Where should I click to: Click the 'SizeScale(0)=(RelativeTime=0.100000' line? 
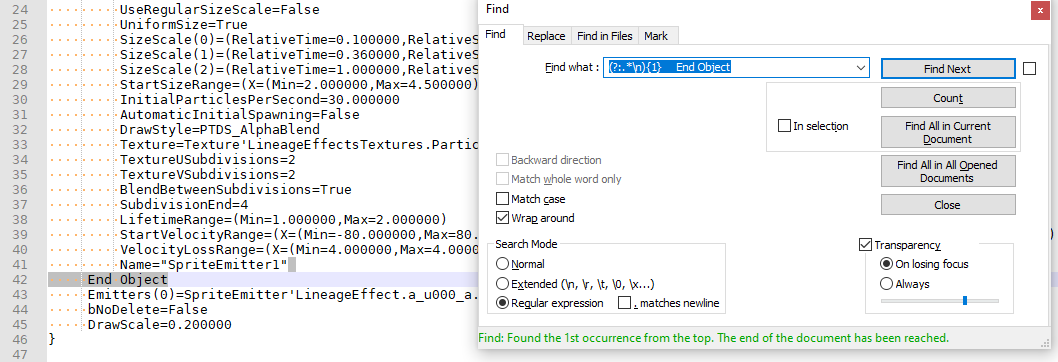point(299,40)
